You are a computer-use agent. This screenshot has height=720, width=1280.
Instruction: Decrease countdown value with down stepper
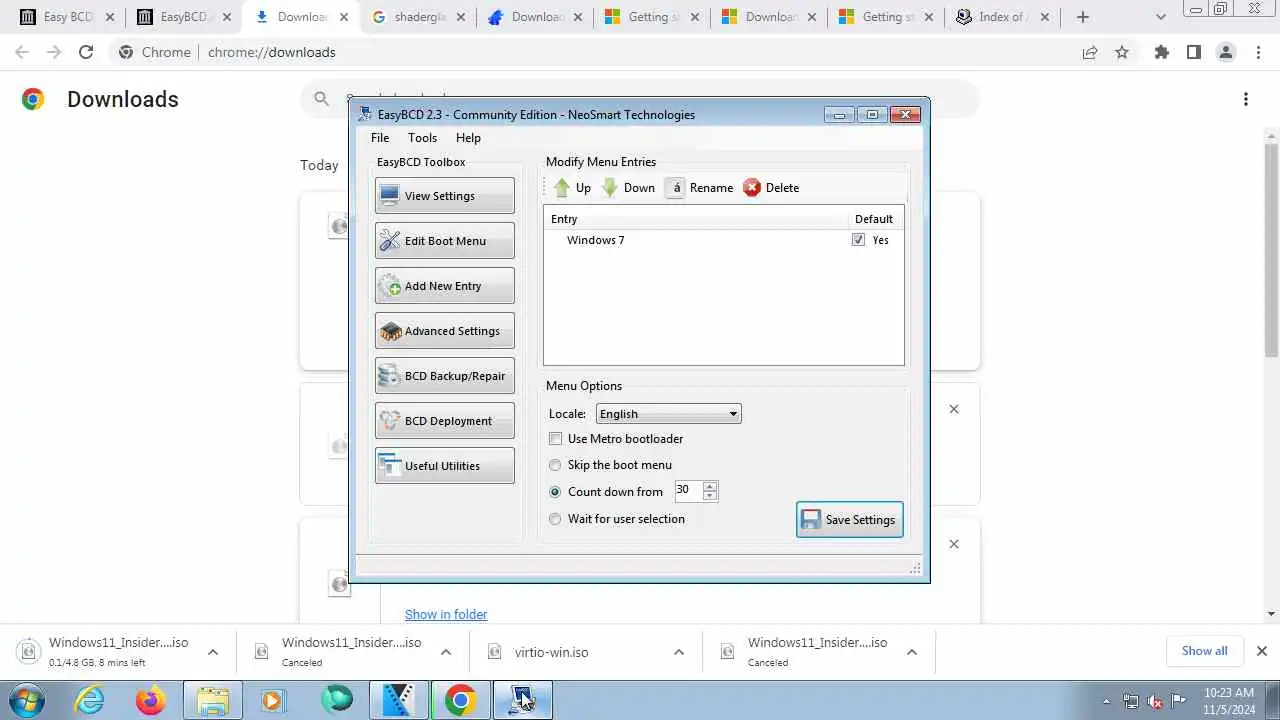pyautogui.click(x=710, y=495)
